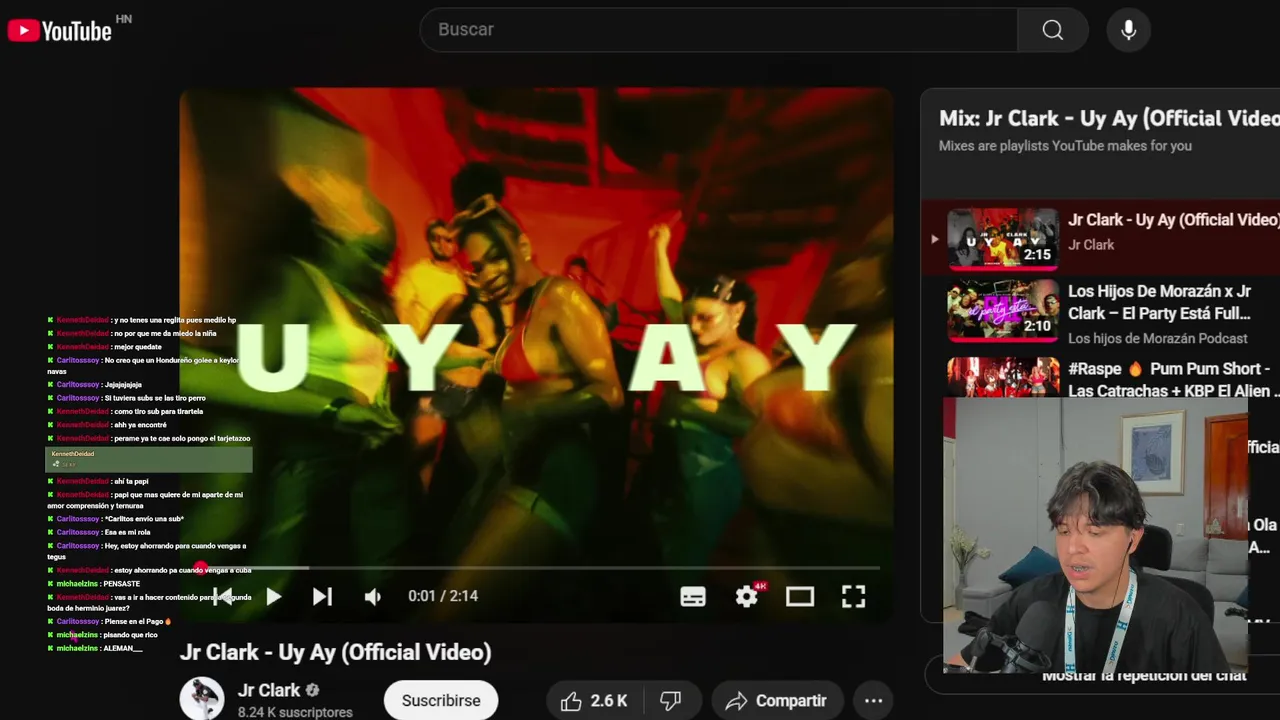Click the video title Jr Clark - Uy Ay
Viewport: 1280px width, 720px height.
click(x=335, y=652)
